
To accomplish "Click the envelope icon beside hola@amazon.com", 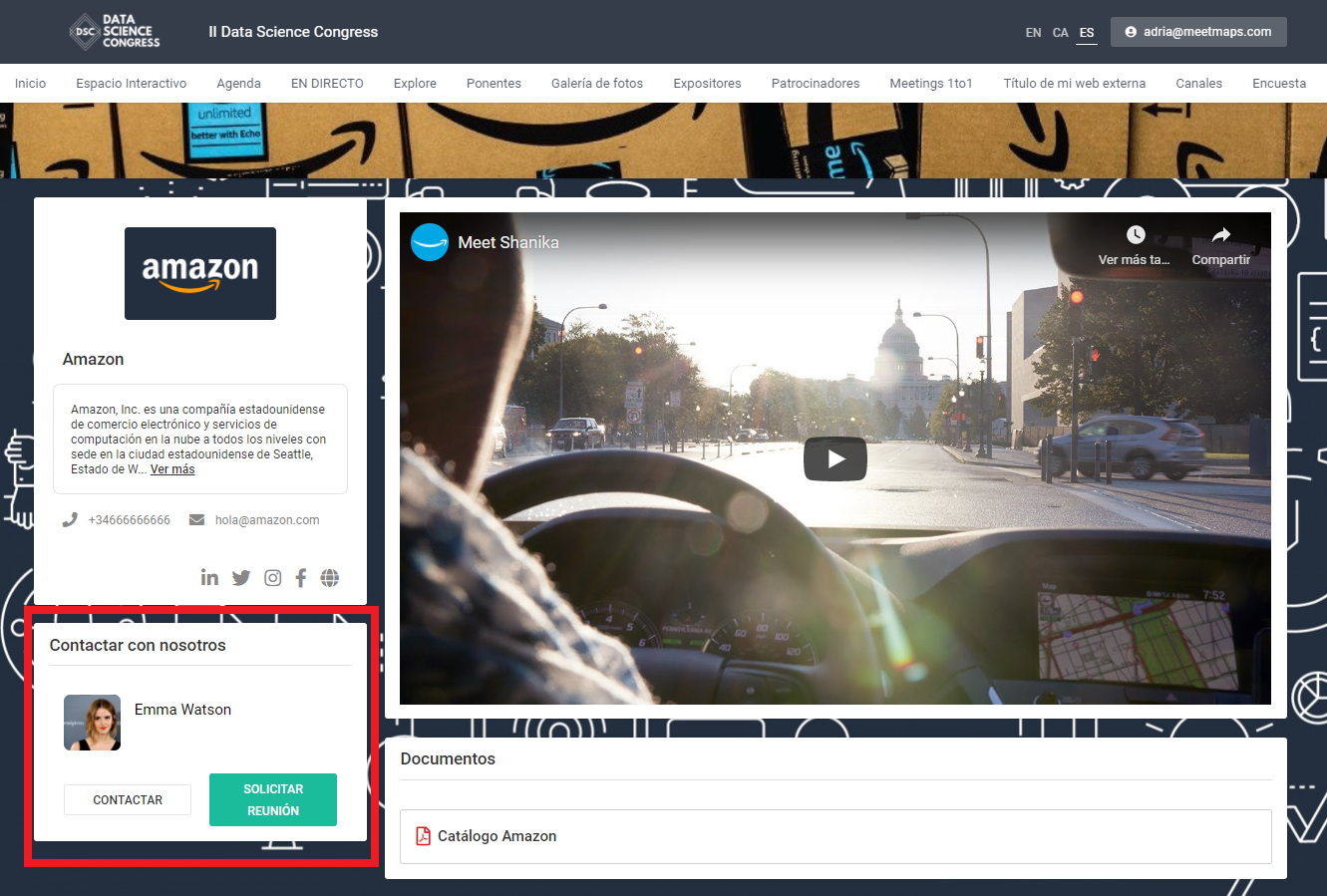I will pyautogui.click(x=196, y=520).
